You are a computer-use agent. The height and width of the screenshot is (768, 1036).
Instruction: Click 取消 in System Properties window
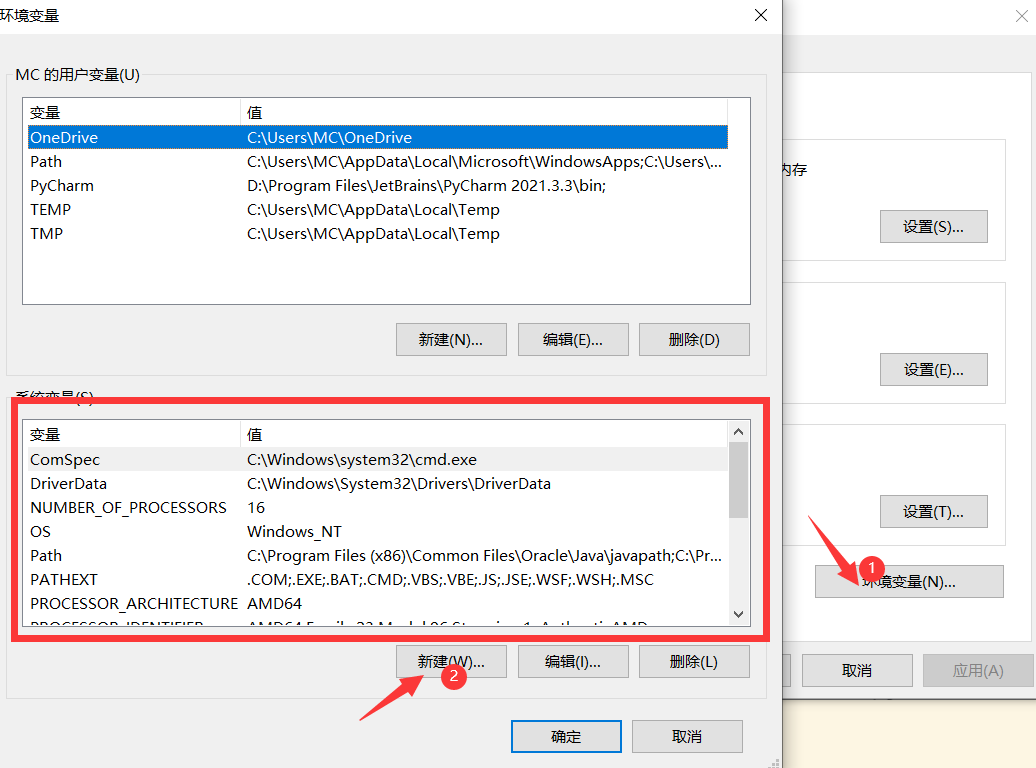point(857,671)
